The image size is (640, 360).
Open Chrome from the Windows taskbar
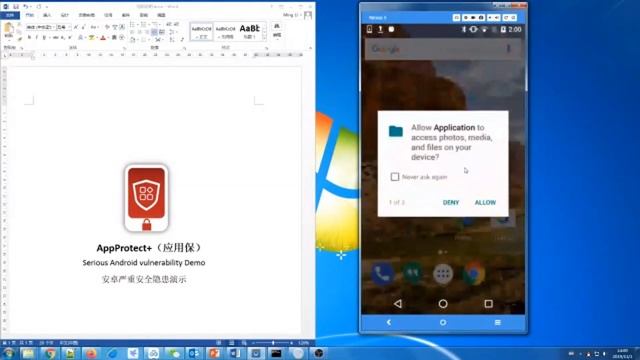coord(50,353)
